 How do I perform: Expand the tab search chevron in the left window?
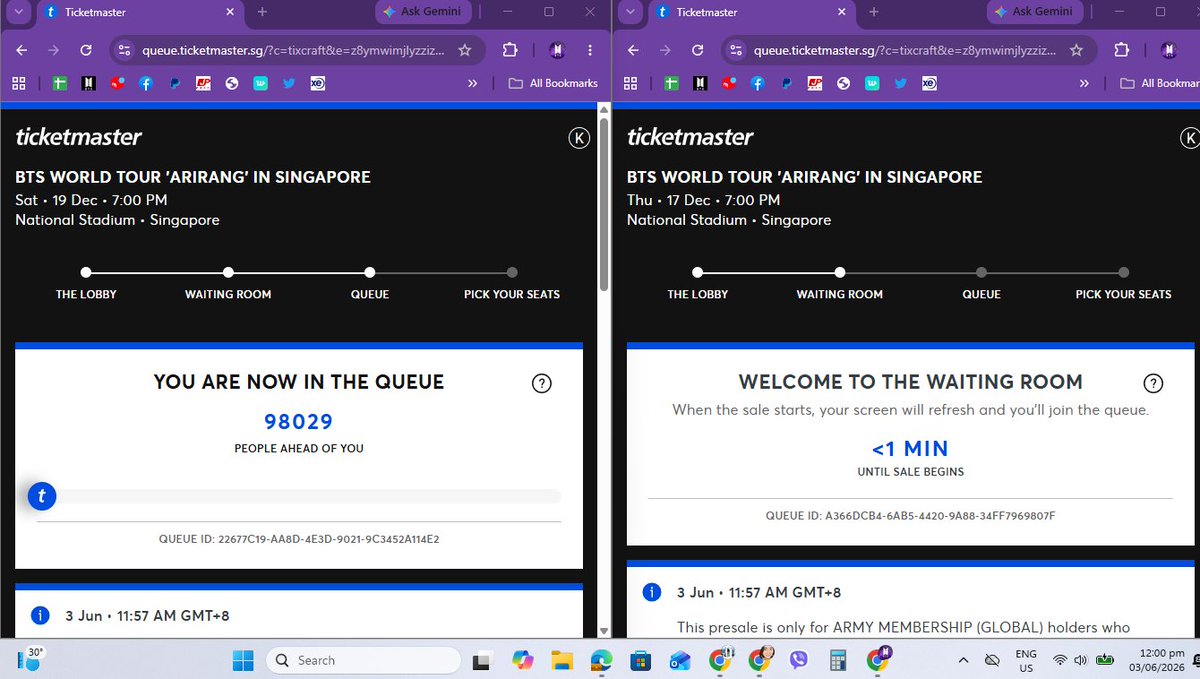[x=17, y=12]
